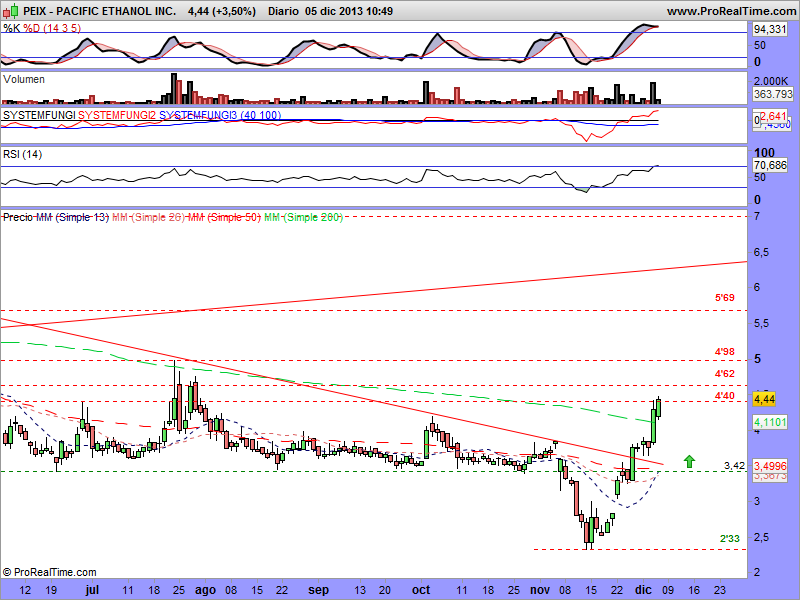Viewport: 800px width, 600px height.
Task: Click the "© ProRealTime.com" copyright text
Action: (x=49, y=572)
